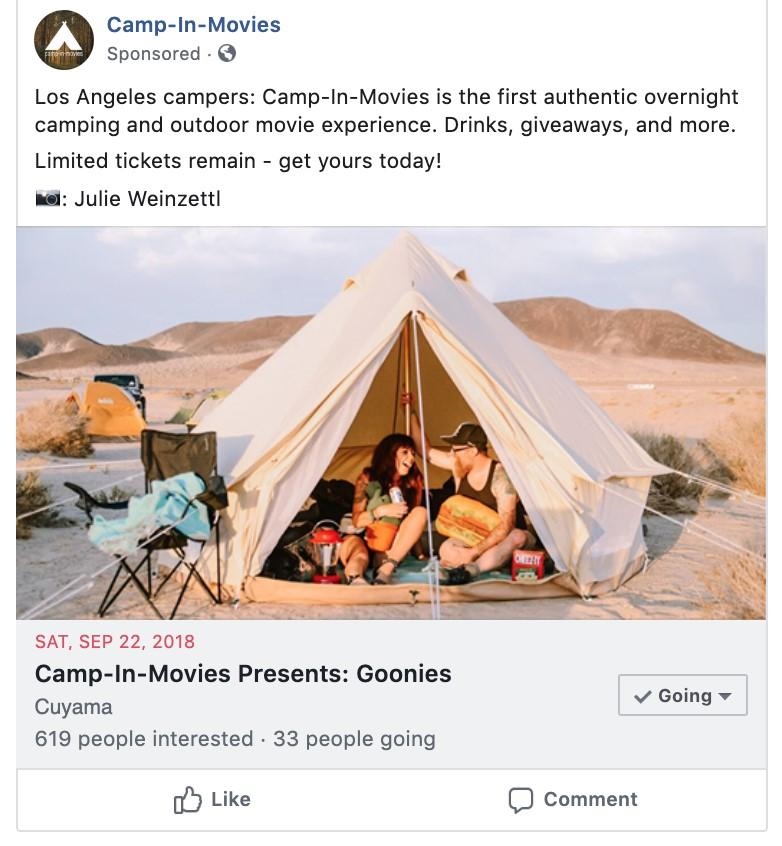Open event Camp-In-Movies Presents: Goonies

[243, 674]
